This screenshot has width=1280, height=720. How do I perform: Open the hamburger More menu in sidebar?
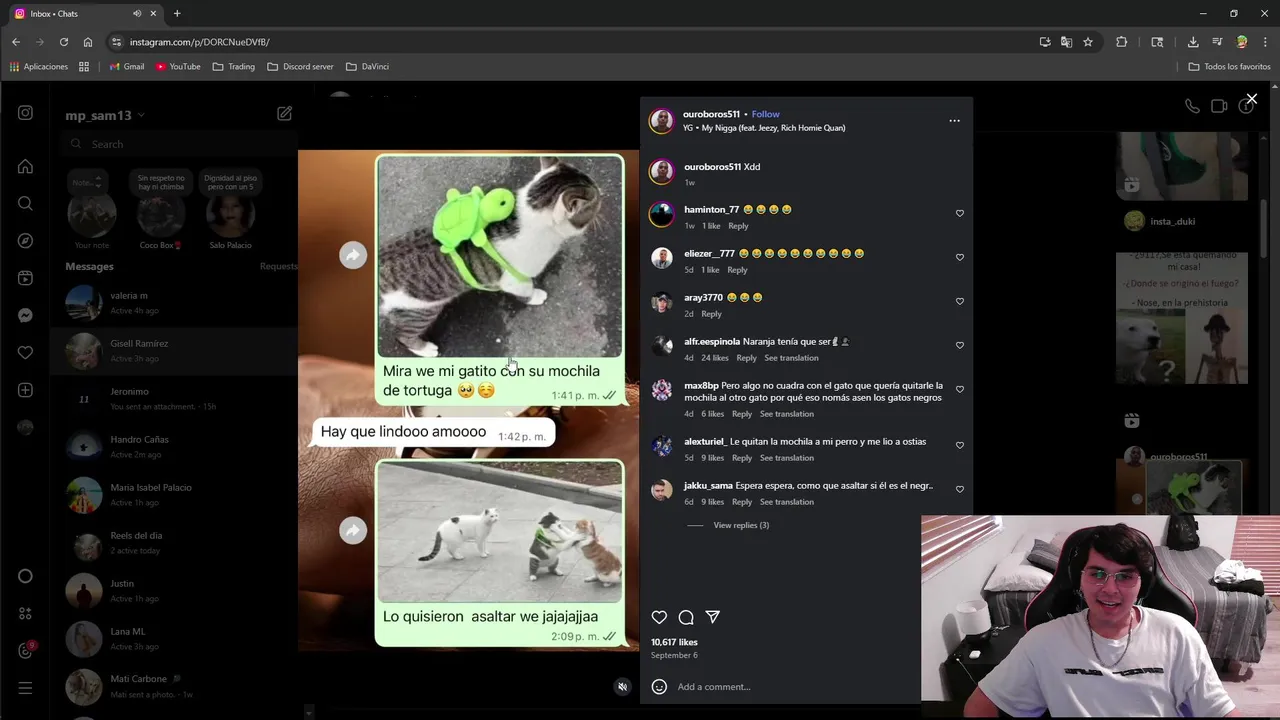tap(25, 688)
